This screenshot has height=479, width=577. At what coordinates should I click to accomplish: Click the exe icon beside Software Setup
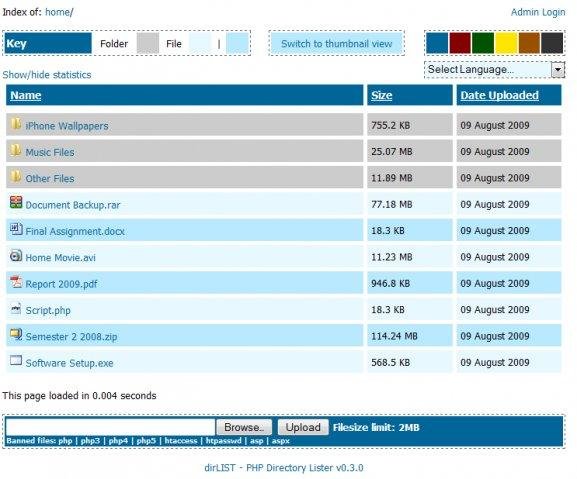tap(16, 360)
